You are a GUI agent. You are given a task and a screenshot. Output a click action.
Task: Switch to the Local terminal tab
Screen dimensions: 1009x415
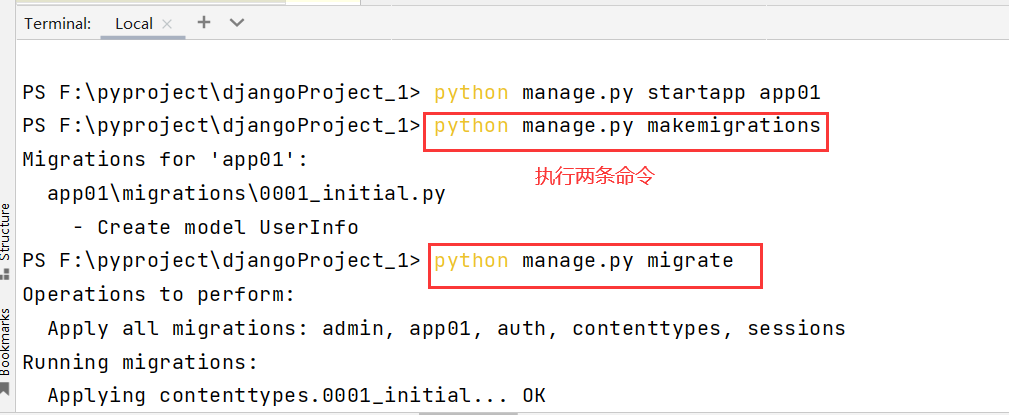135,23
